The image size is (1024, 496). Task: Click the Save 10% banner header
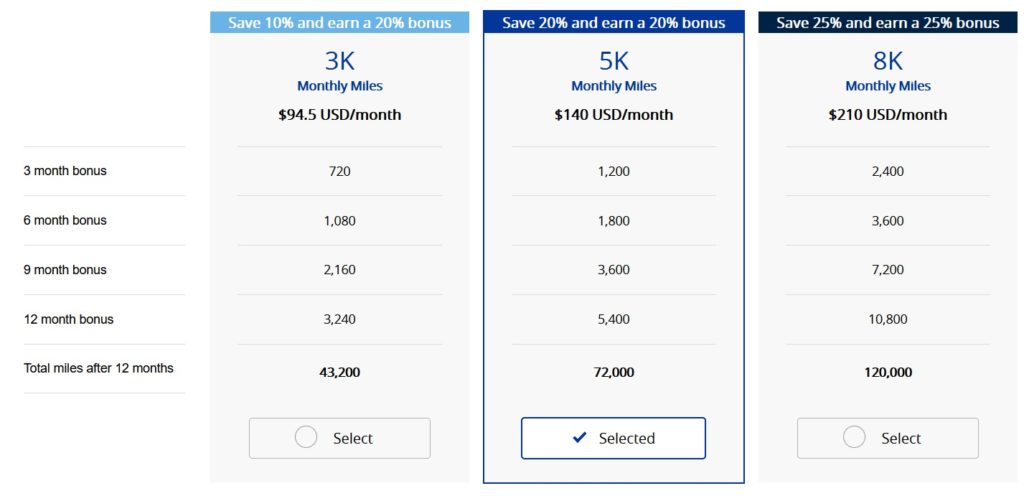pos(339,23)
